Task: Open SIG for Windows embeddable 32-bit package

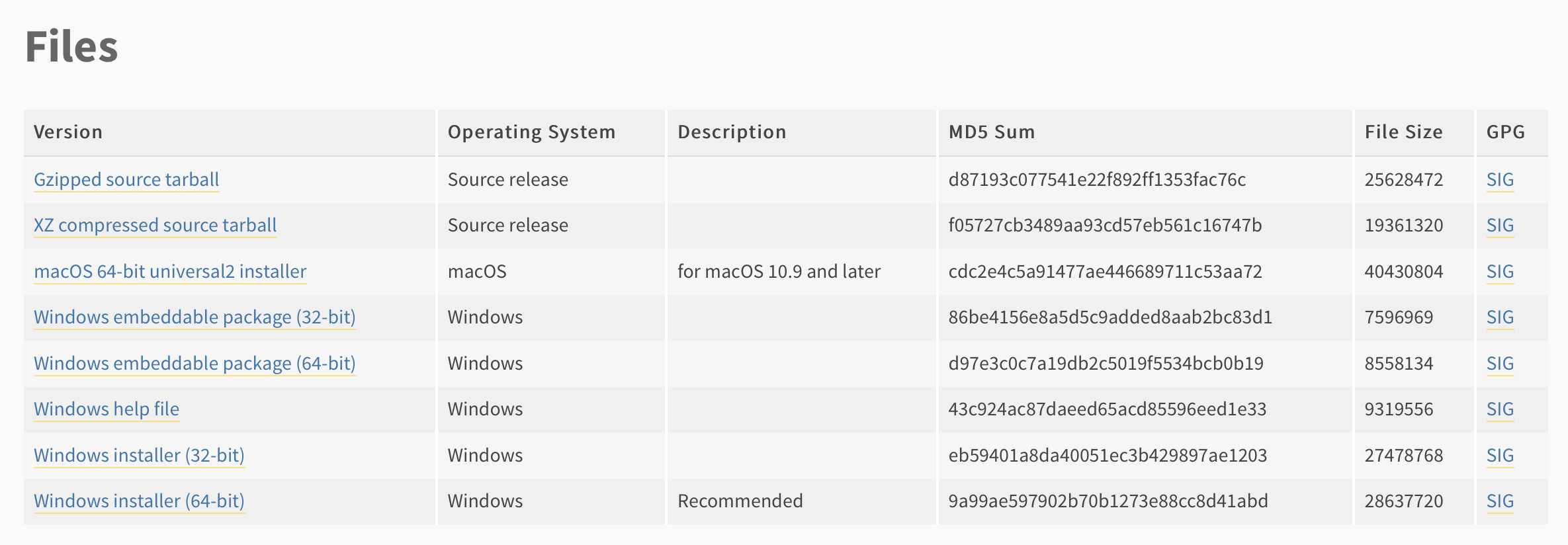Action: pyautogui.click(x=1500, y=317)
